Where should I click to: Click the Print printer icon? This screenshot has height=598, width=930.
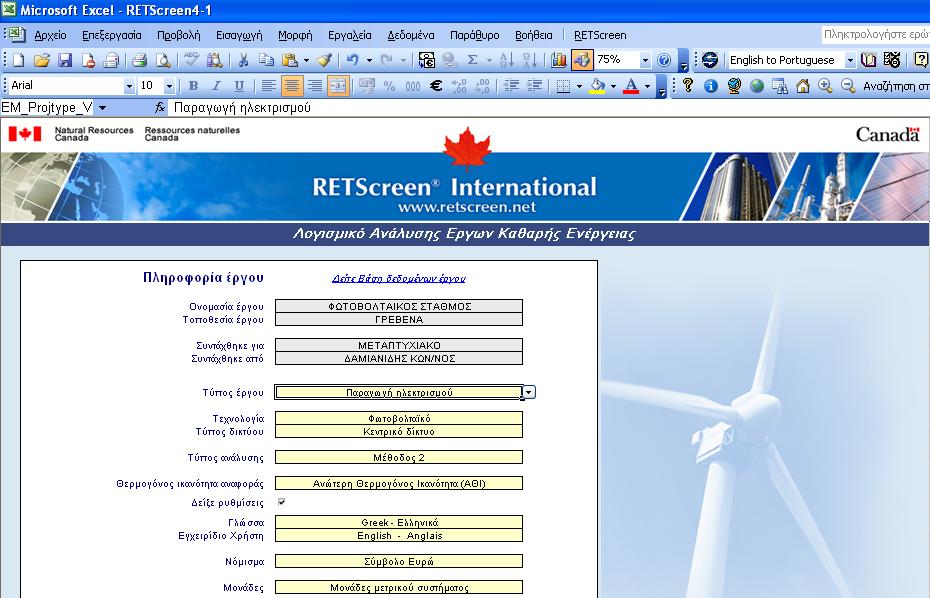click(x=139, y=60)
